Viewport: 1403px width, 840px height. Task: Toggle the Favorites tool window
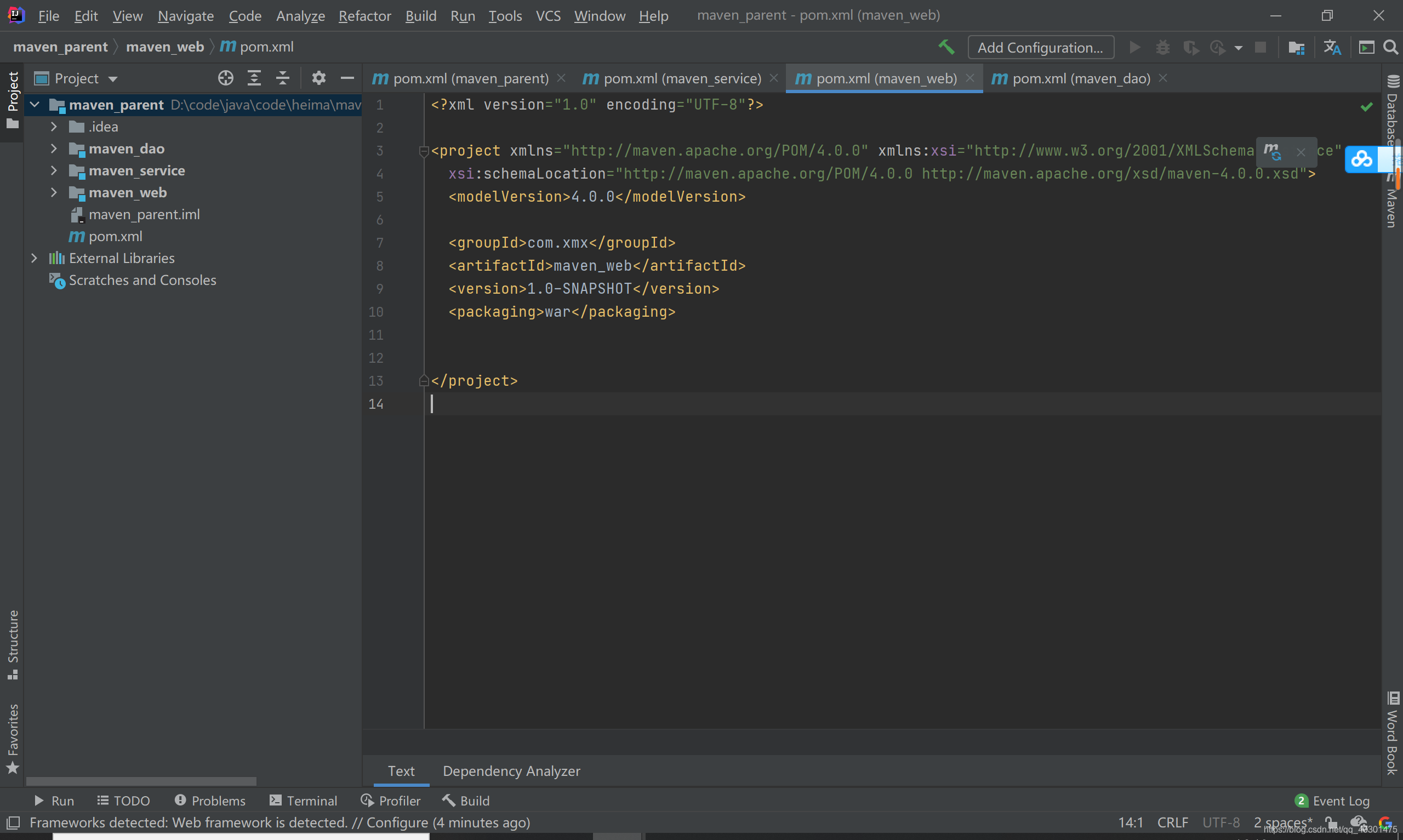pyautogui.click(x=13, y=737)
